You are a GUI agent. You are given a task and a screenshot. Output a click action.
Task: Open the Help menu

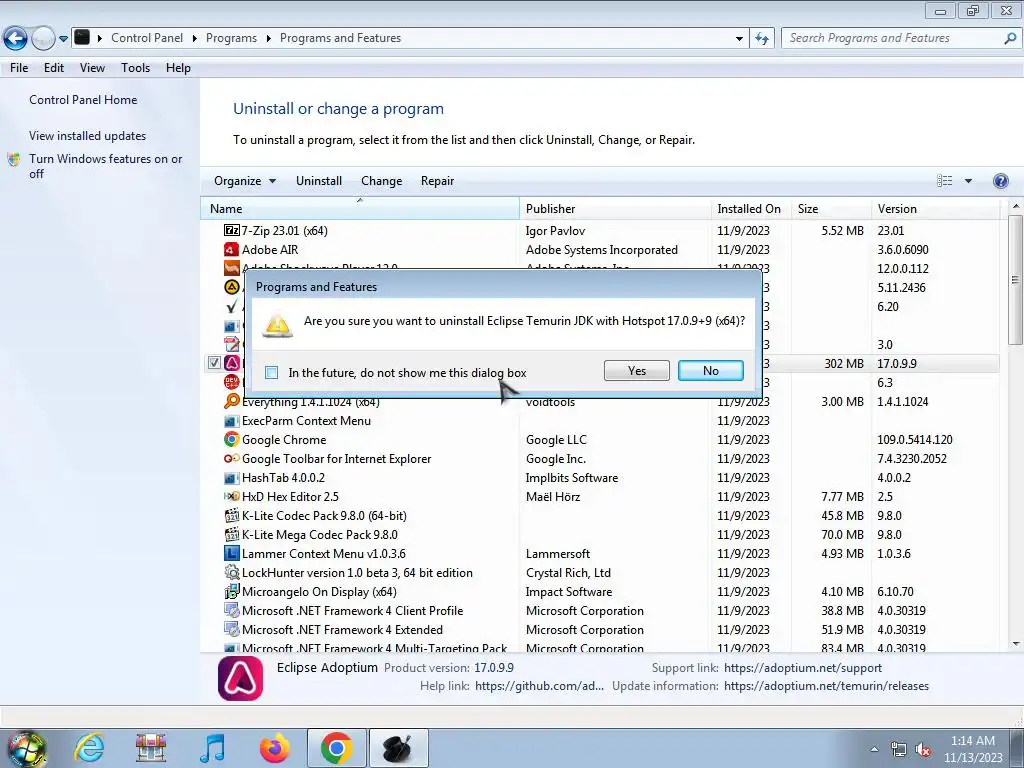pyautogui.click(x=178, y=68)
